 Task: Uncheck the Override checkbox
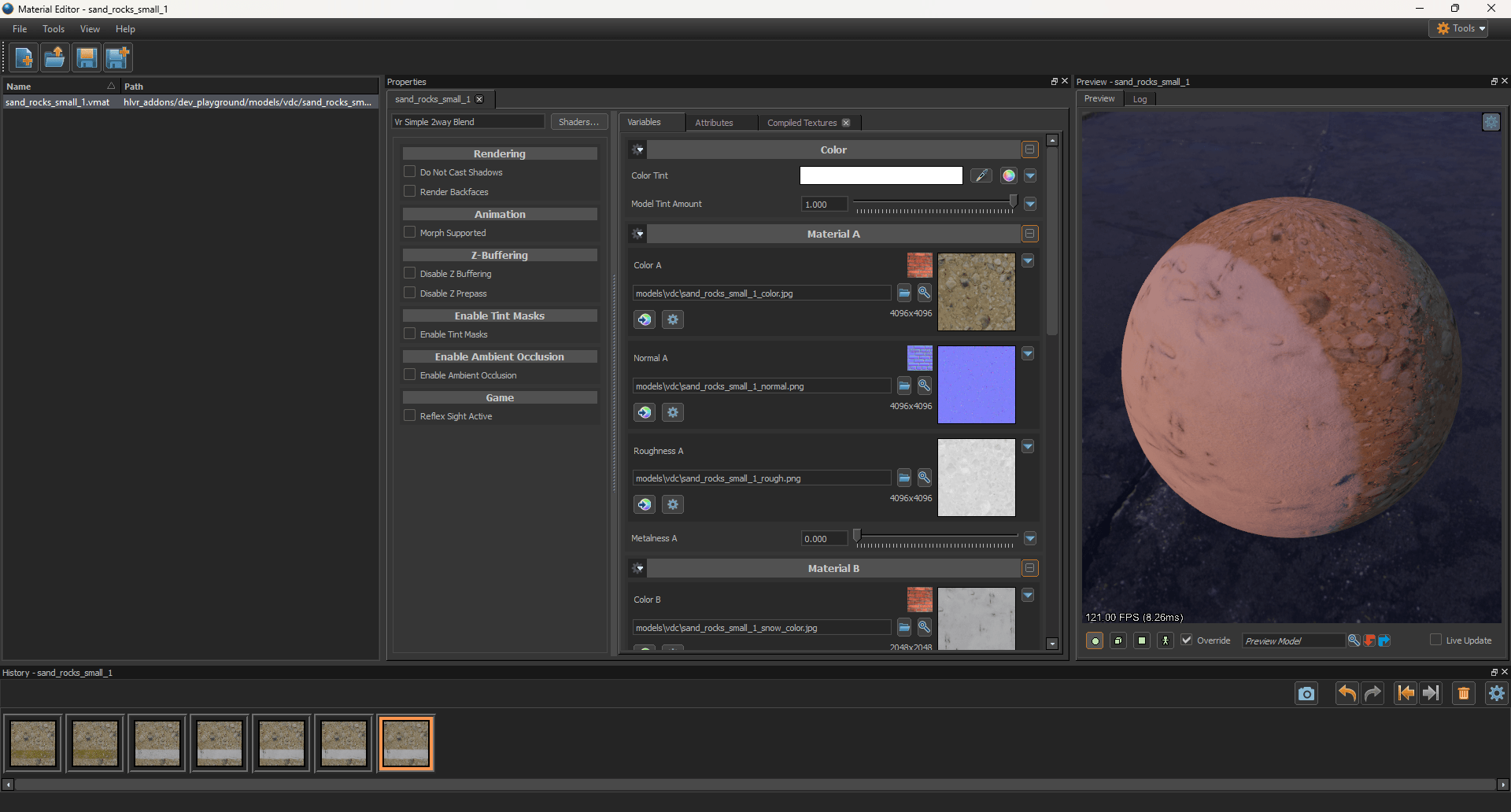(1187, 640)
